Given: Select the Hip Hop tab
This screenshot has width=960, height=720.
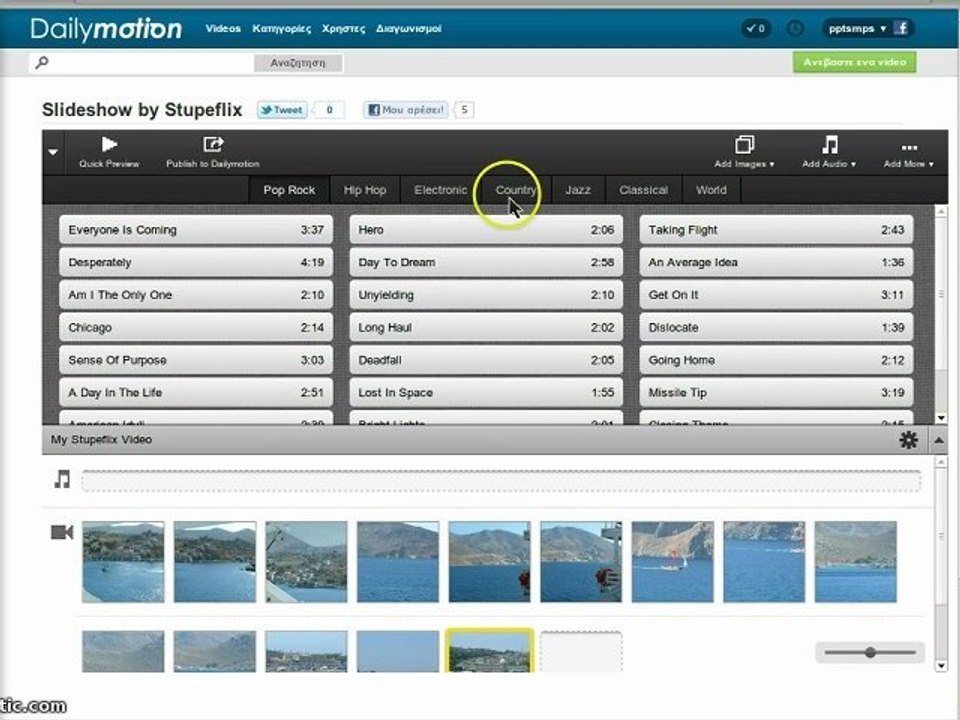Looking at the screenshot, I should point(365,190).
